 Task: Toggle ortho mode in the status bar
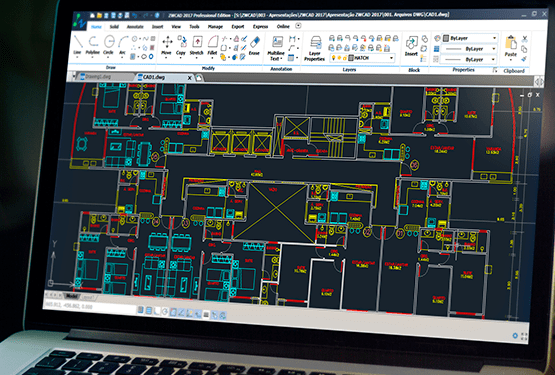click(x=157, y=311)
